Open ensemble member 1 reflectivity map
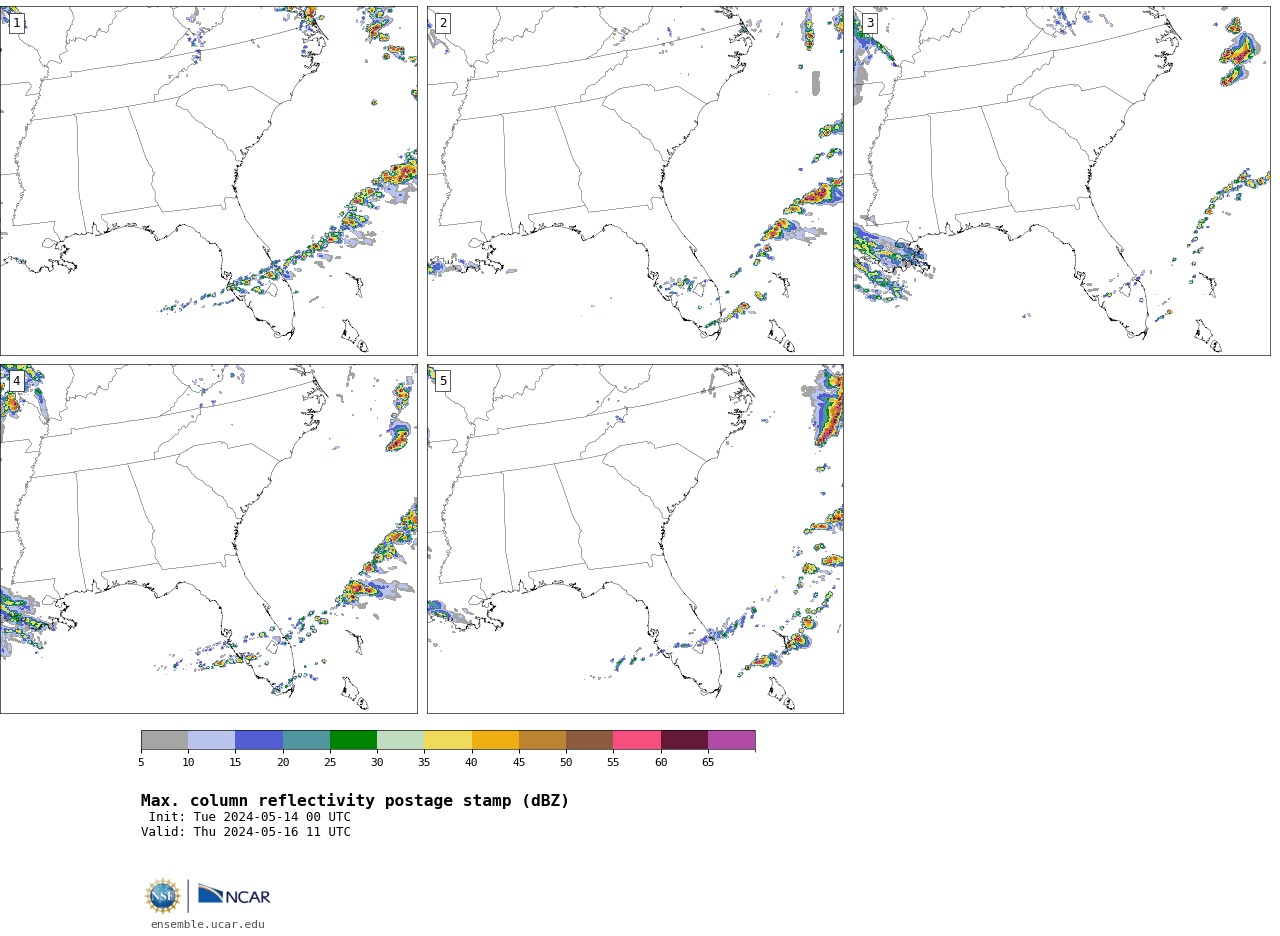Image resolution: width=1280 pixels, height=936 pixels. tap(208, 181)
